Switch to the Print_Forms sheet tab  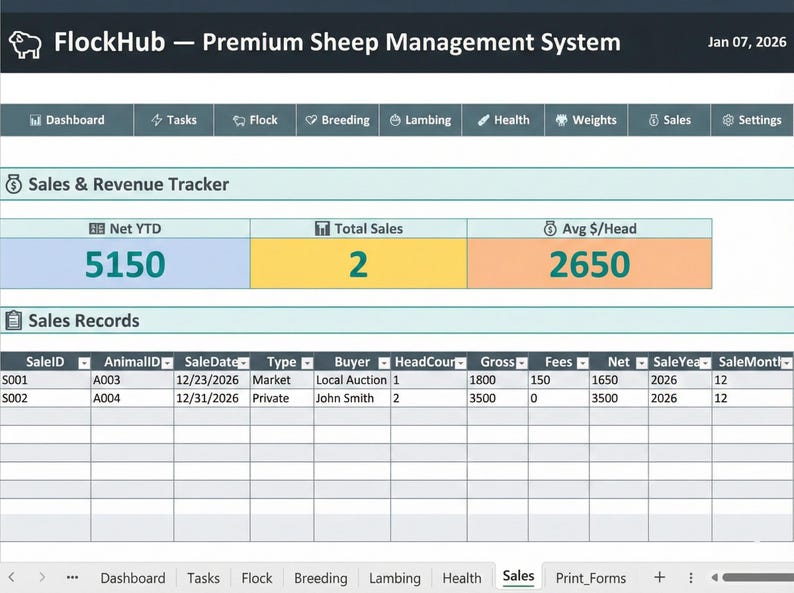591,578
